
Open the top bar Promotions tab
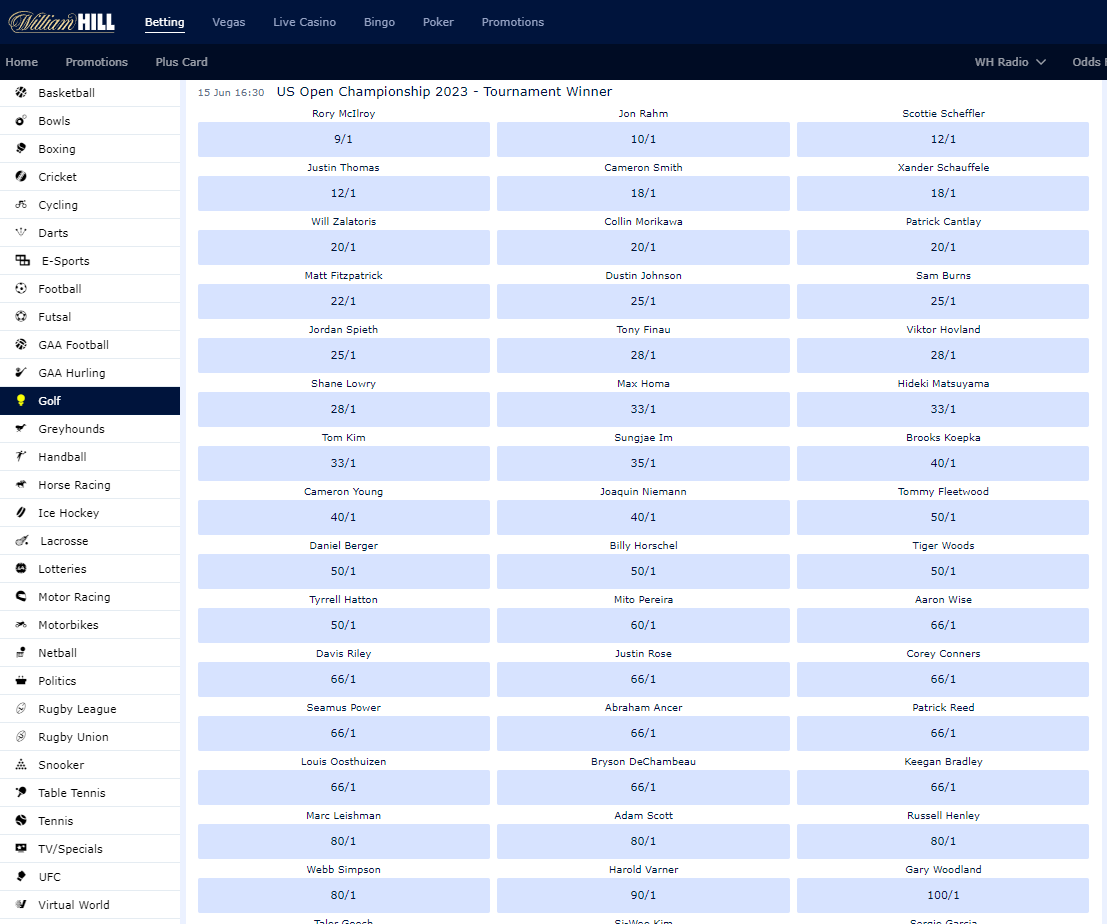point(513,22)
